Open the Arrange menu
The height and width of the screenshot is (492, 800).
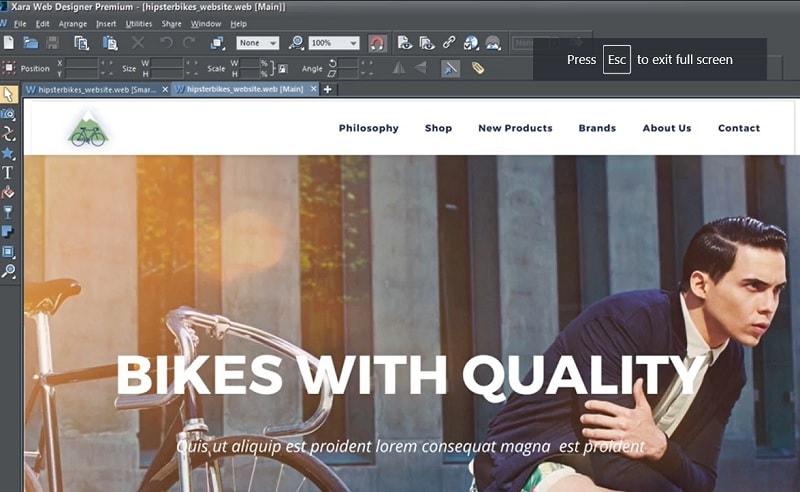click(72, 24)
